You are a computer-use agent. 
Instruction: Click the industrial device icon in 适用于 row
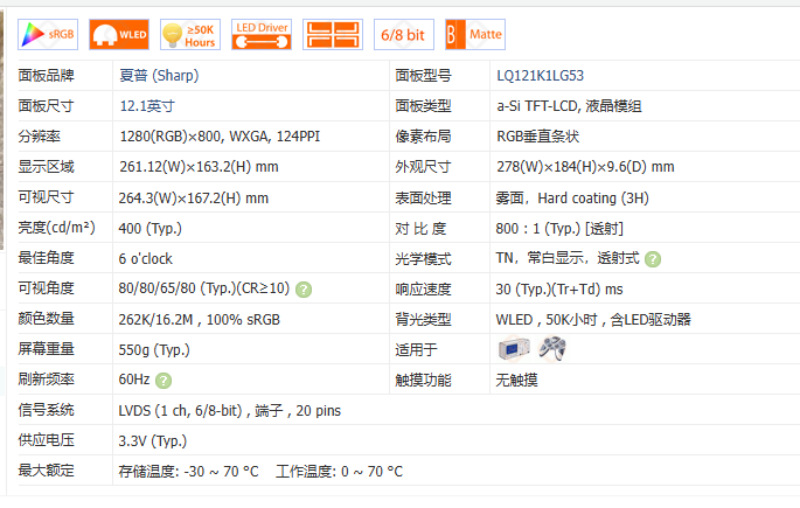[x=514, y=349]
